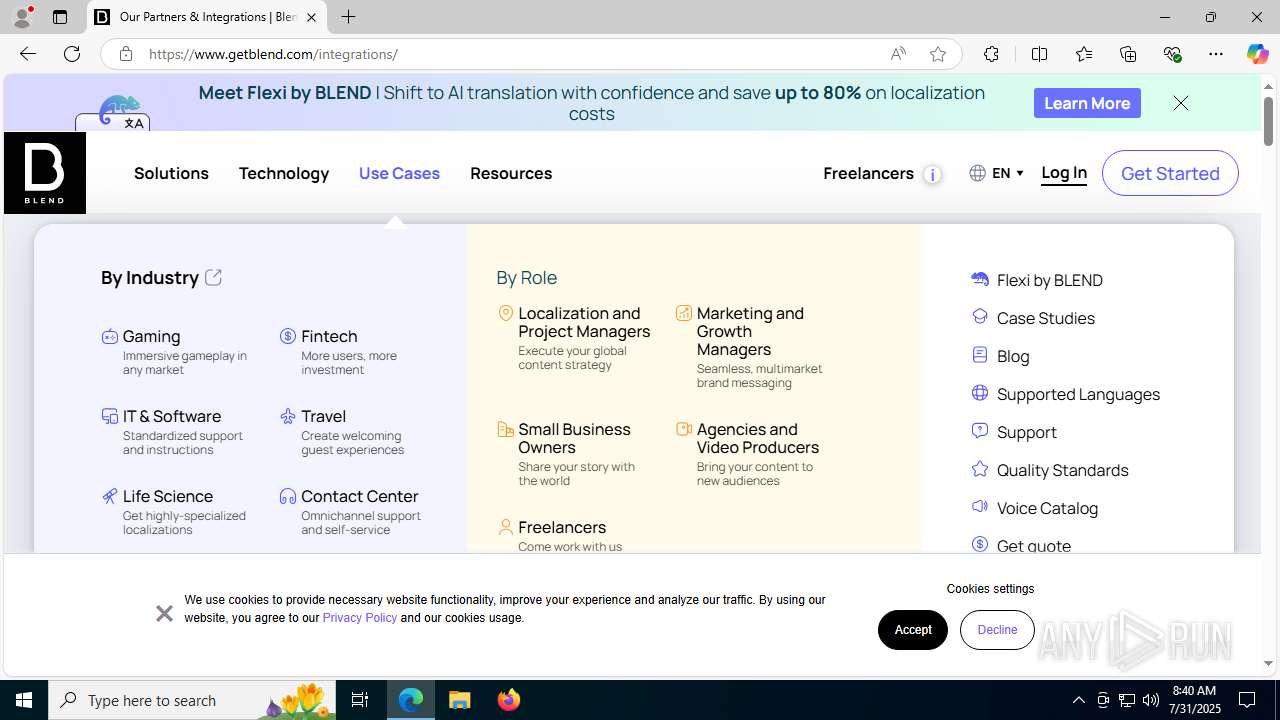This screenshot has width=1280, height=720.
Task: Select the Our Partners & Integrations tab
Action: (208, 17)
